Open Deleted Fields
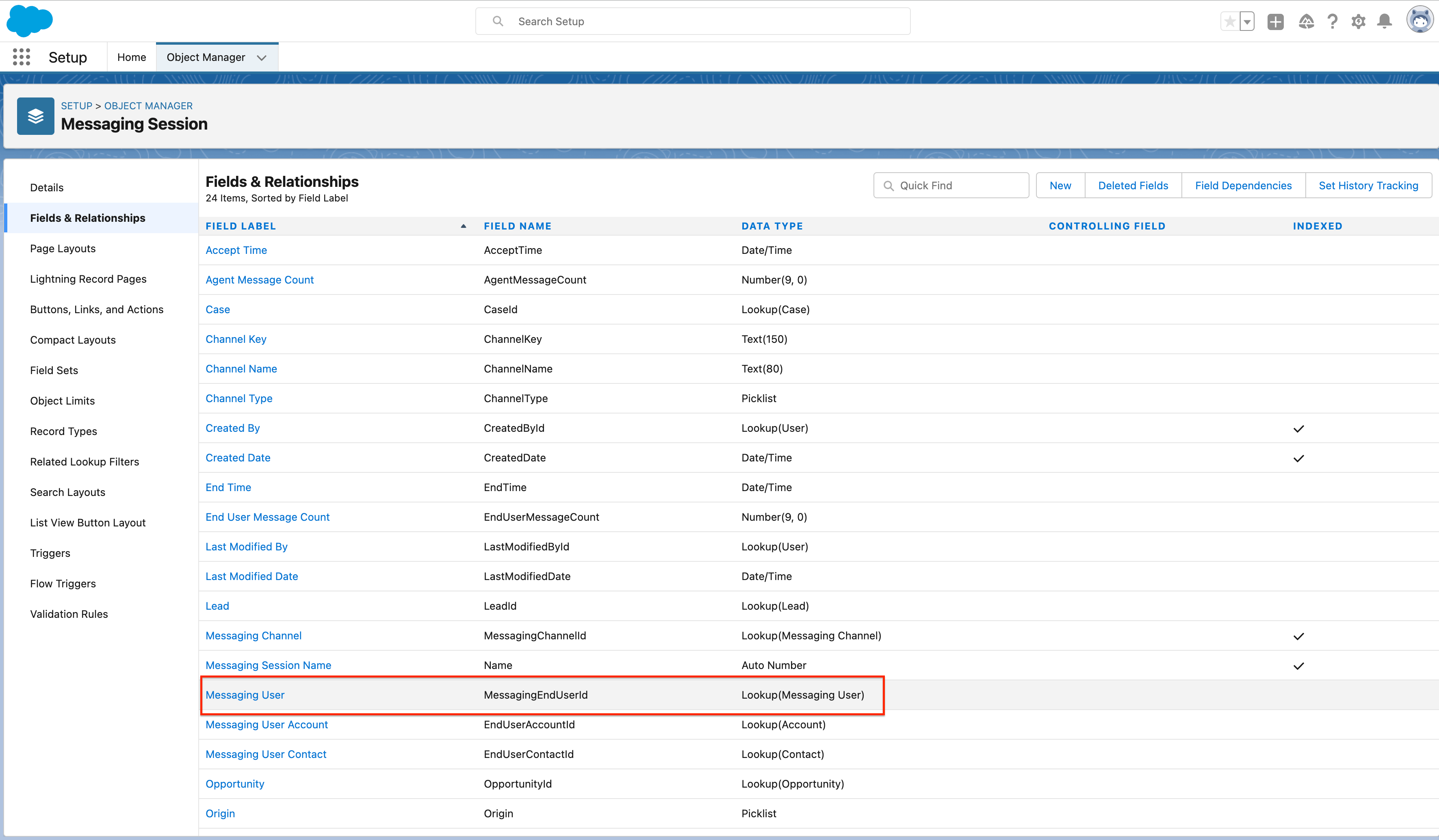This screenshot has width=1439, height=840. [1133, 186]
